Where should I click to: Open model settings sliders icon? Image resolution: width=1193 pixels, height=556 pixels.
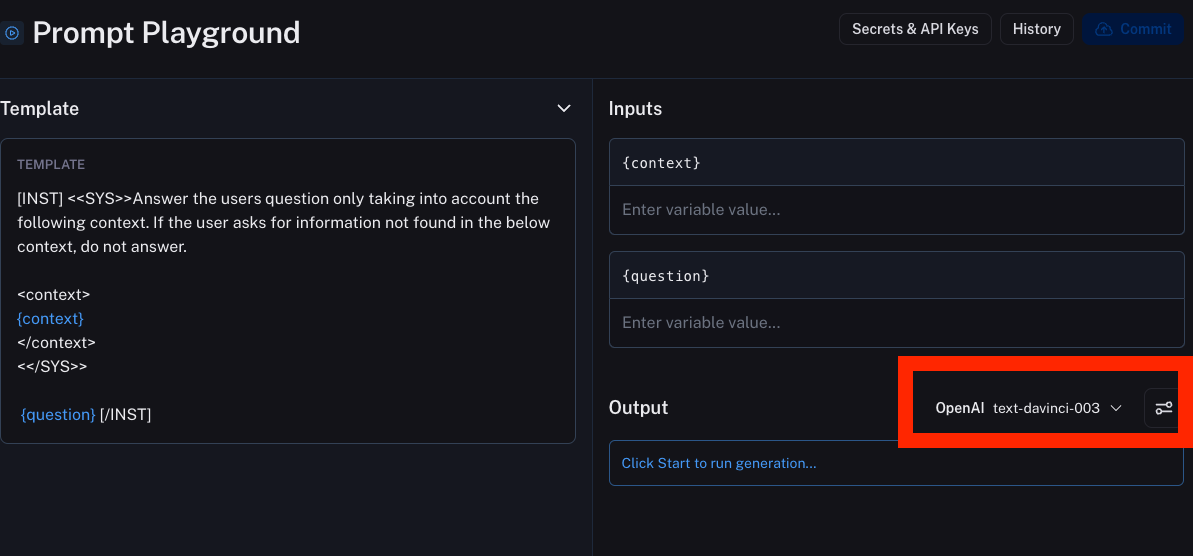(x=1163, y=408)
